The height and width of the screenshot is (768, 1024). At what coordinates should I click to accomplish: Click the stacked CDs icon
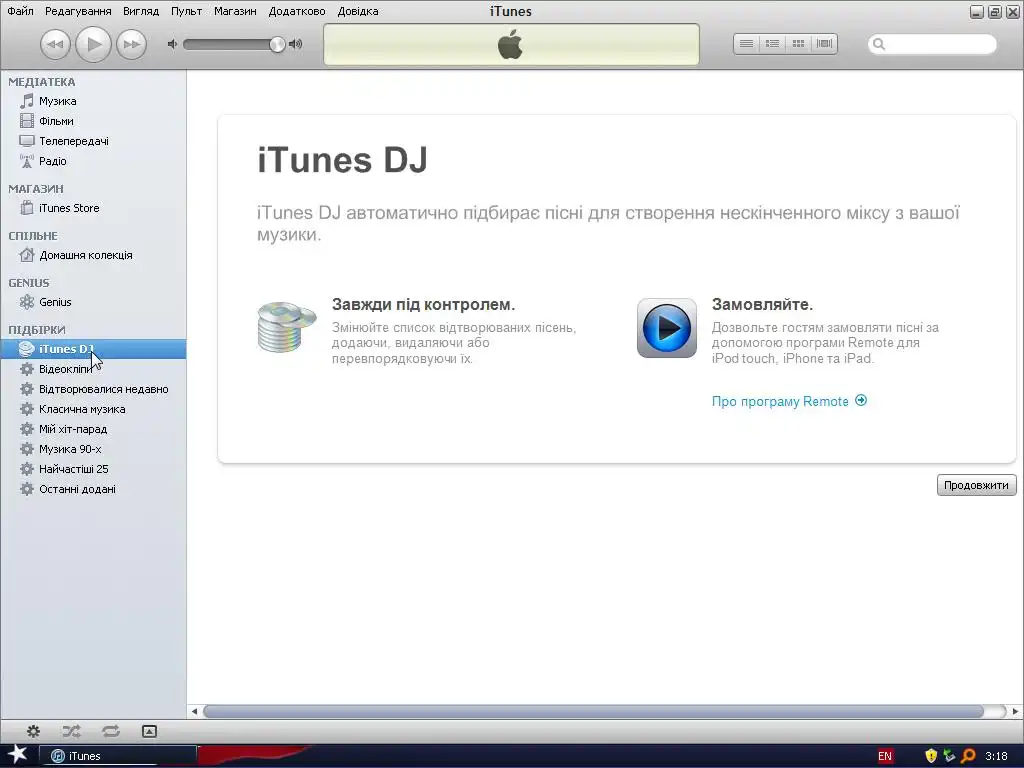[x=287, y=327]
